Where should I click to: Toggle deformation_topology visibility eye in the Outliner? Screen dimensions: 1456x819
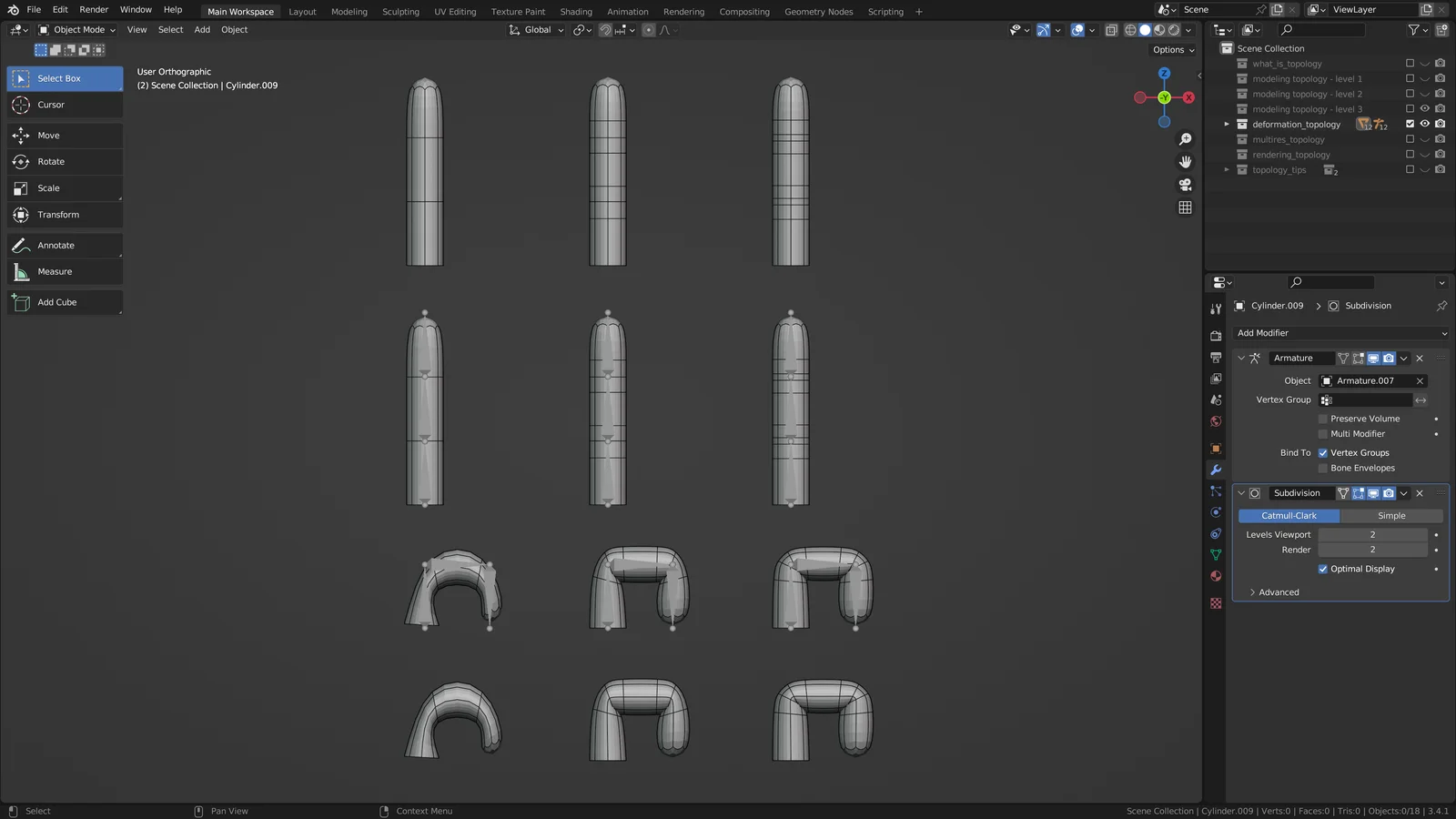pos(1424,124)
